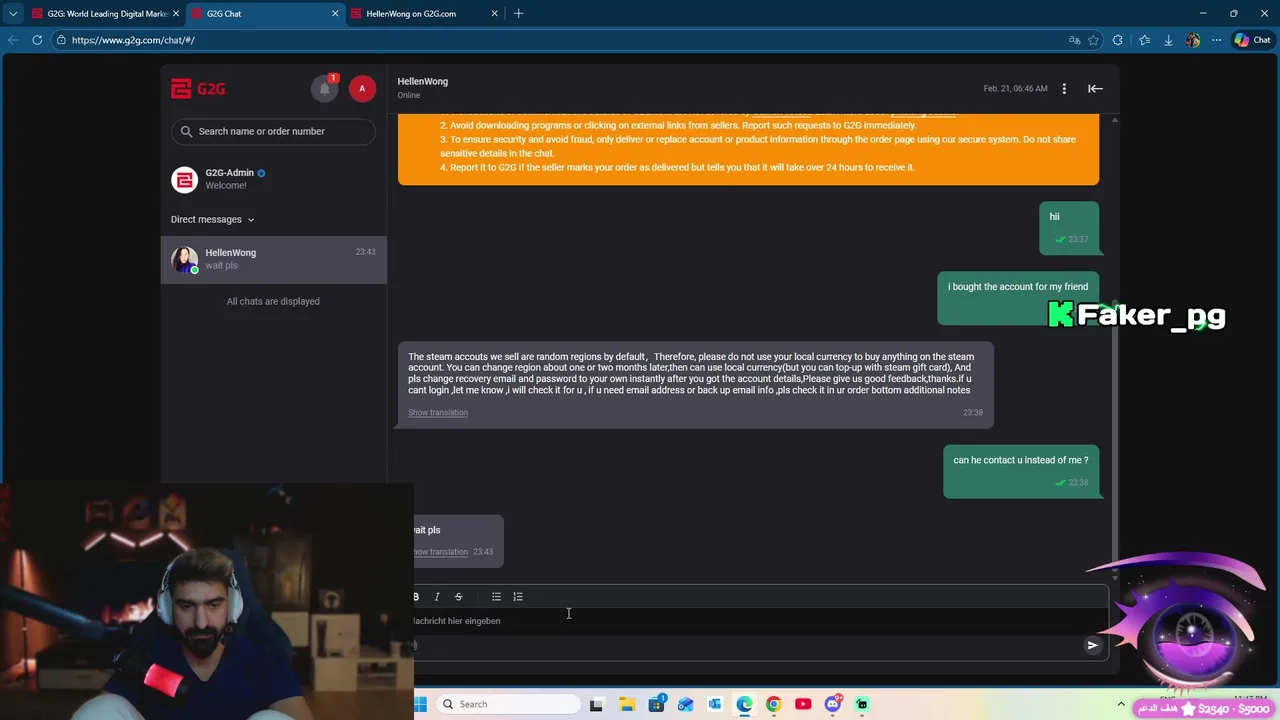The height and width of the screenshot is (720, 1280).
Task: Open a new browser tab
Action: click(x=518, y=14)
